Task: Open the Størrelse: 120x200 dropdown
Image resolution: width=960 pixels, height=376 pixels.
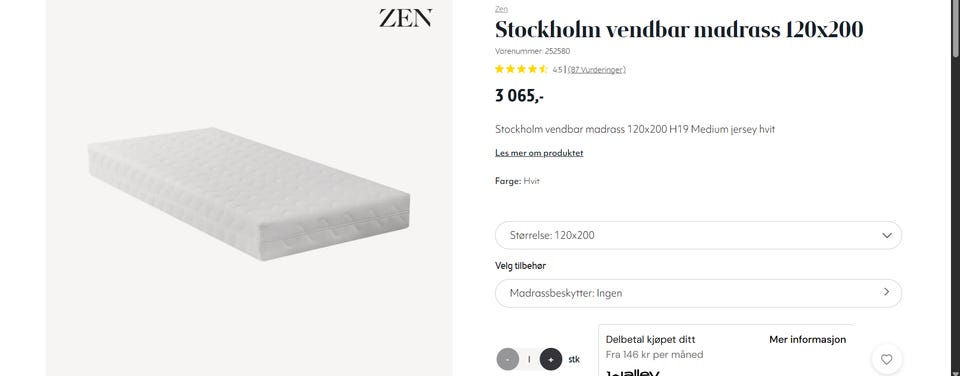Action: (698, 235)
